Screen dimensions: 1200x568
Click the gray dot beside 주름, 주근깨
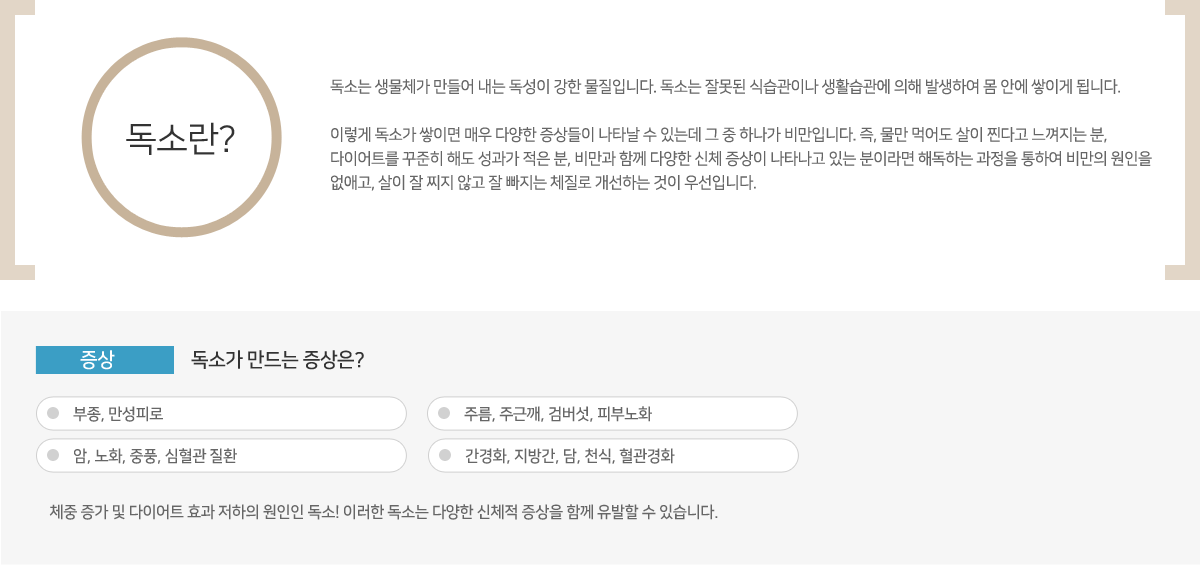click(x=444, y=413)
